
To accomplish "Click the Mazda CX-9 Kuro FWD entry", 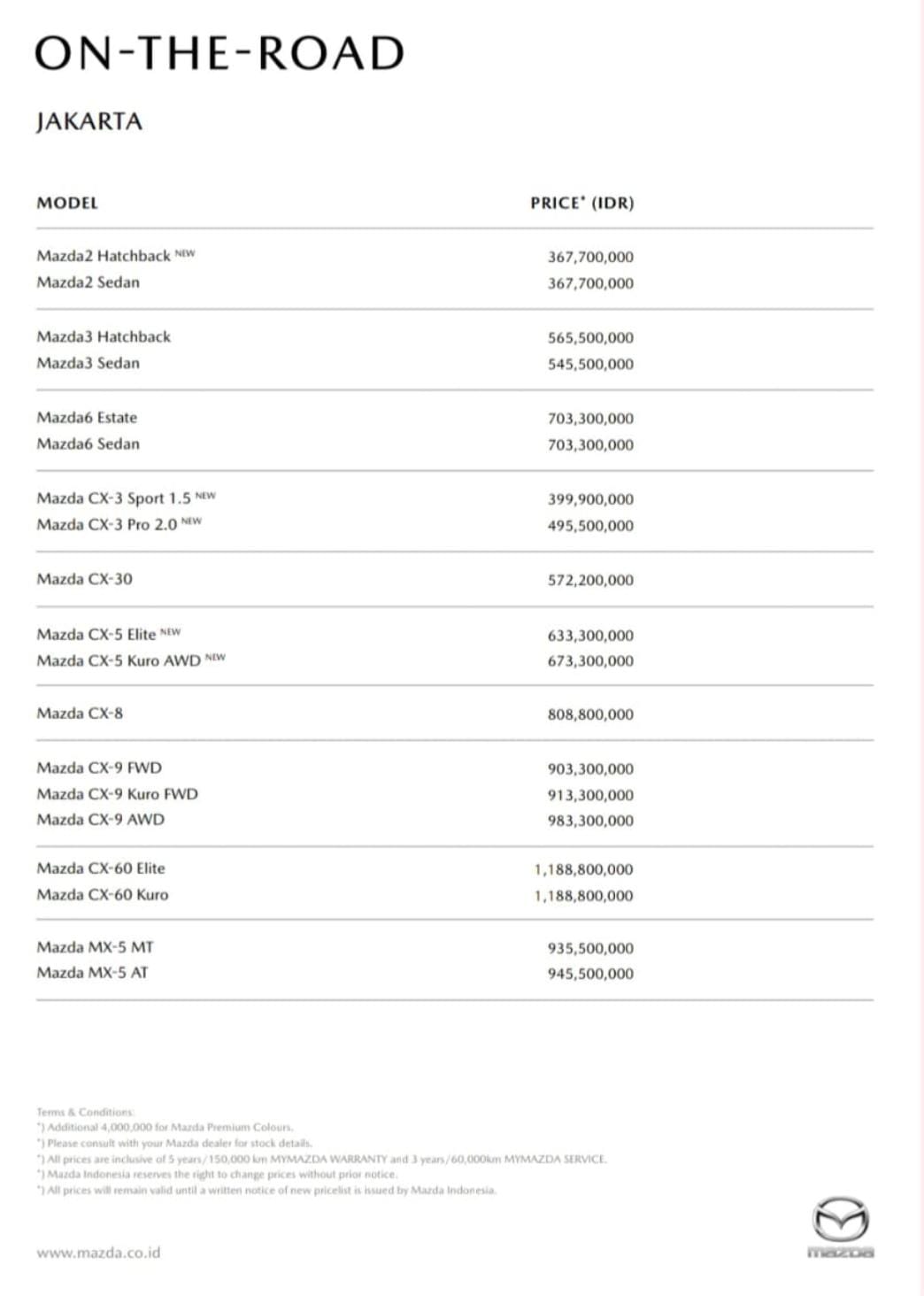I will coord(117,794).
